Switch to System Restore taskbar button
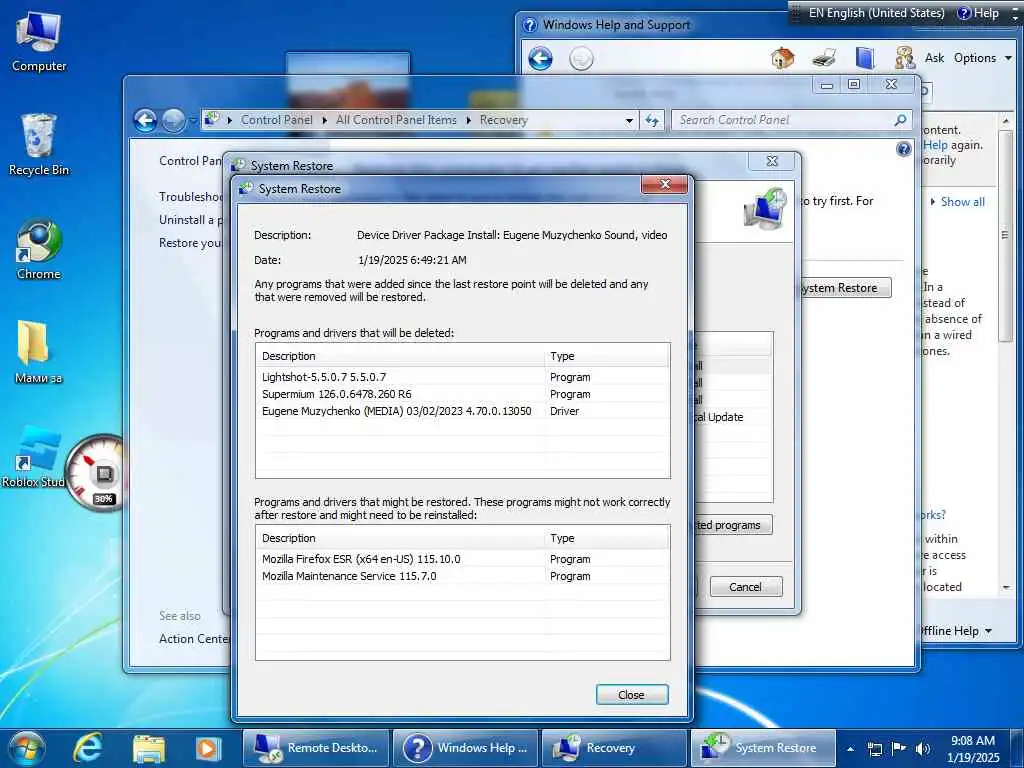Image resolution: width=1024 pixels, height=768 pixels. (763, 748)
